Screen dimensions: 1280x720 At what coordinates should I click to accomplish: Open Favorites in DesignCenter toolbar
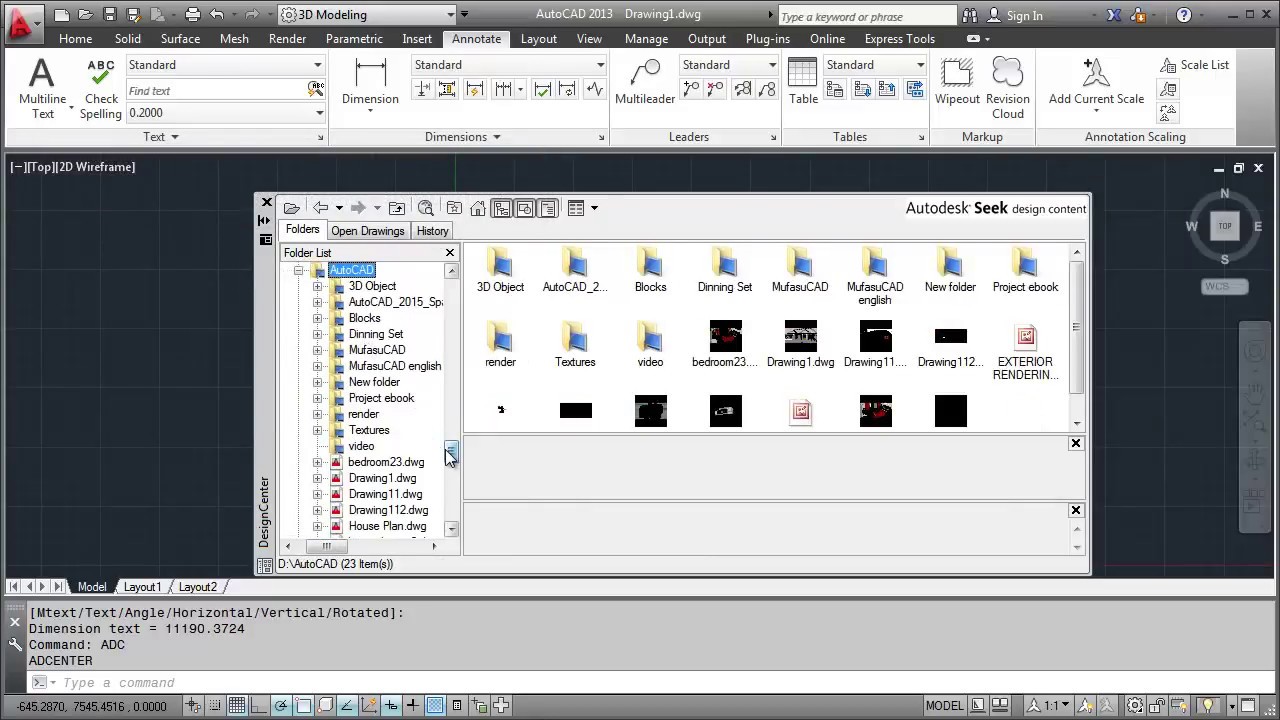454,208
